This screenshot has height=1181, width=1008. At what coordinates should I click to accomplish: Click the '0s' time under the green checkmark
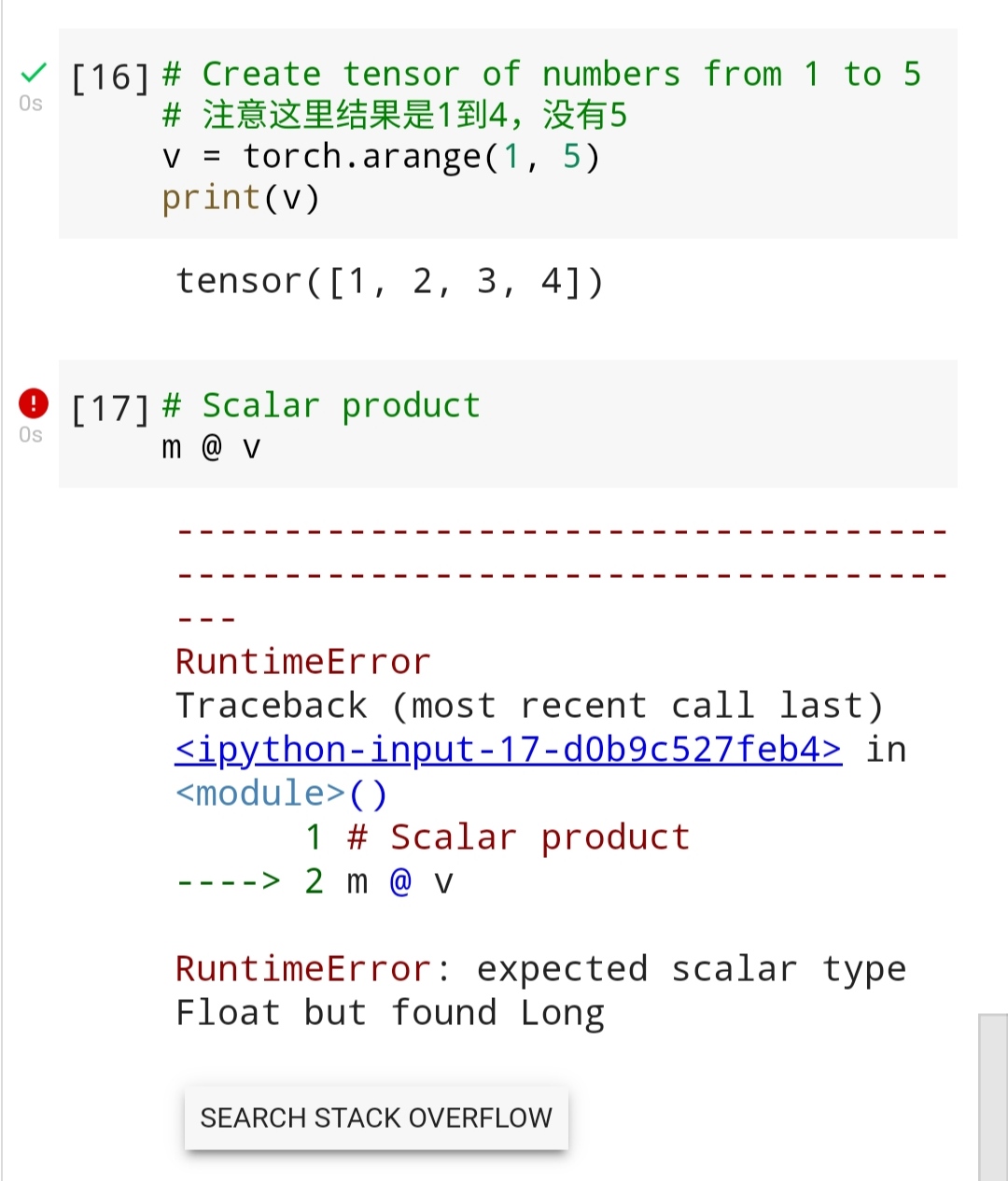pyautogui.click(x=31, y=104)
